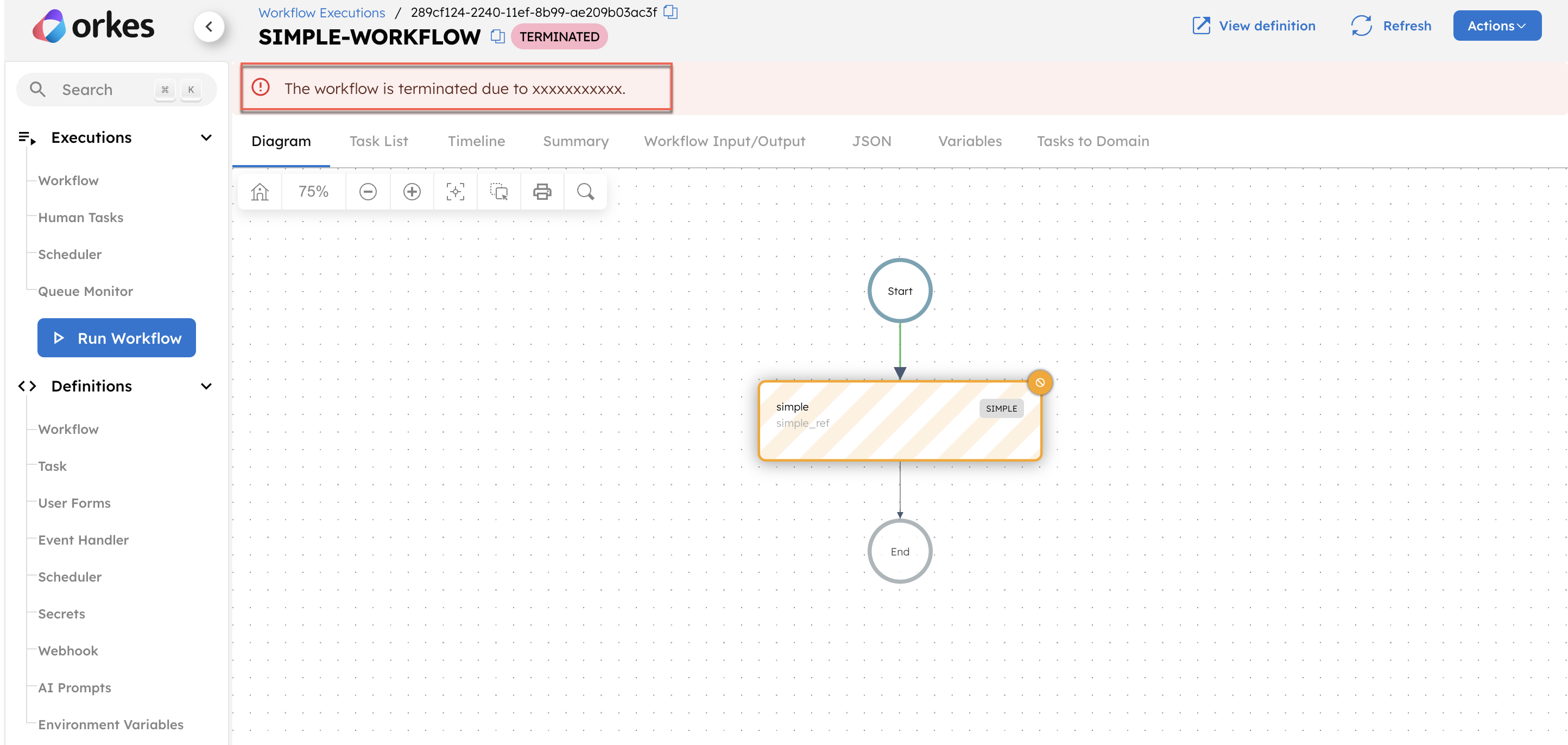
Task: Switch to the Diagram tab
Action: click(x=281, y=141)
